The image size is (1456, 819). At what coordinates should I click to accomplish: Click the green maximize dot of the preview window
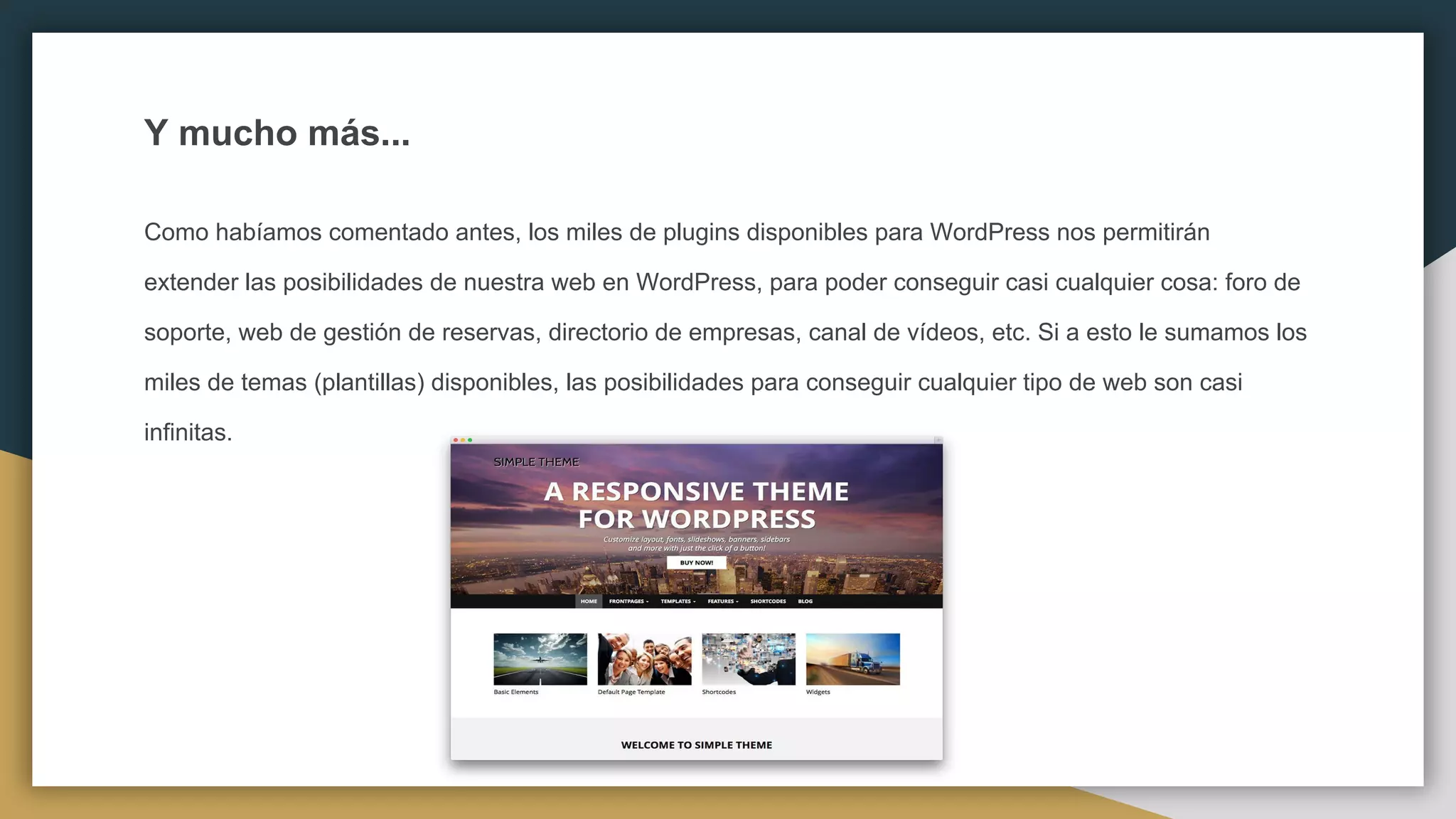tap(470, 440)
